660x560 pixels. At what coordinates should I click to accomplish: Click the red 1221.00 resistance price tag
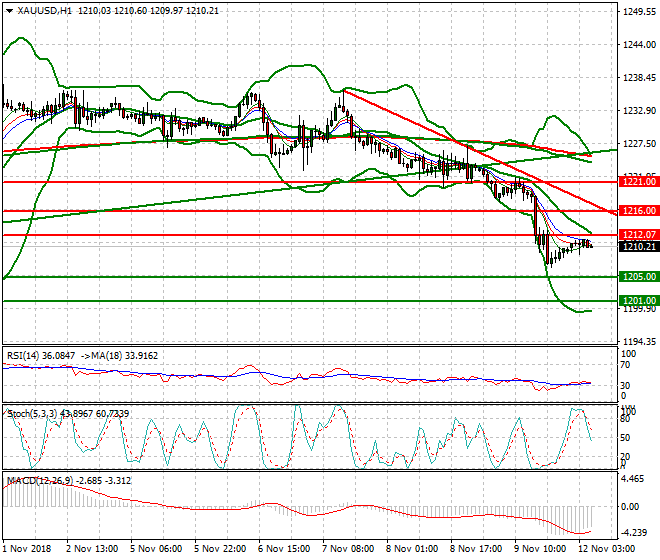(638, 182)
